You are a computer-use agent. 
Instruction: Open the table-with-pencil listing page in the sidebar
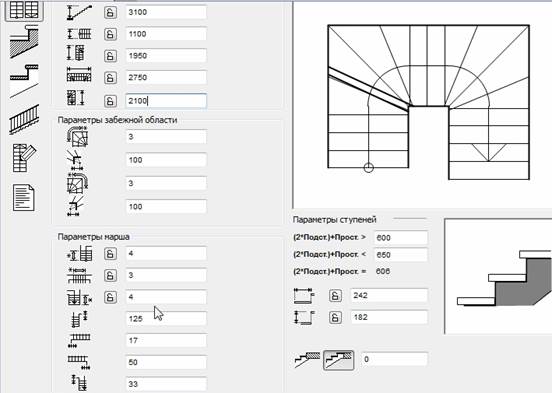click(24, 158)
